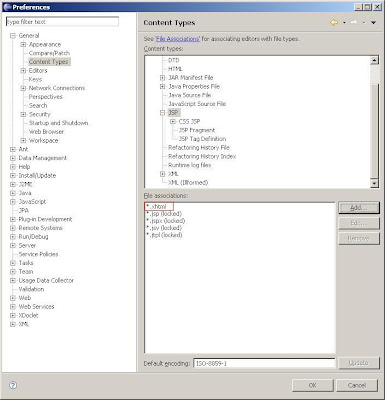Click the Default encoding field
Screen dimensions: 385x400
[264, 363]
